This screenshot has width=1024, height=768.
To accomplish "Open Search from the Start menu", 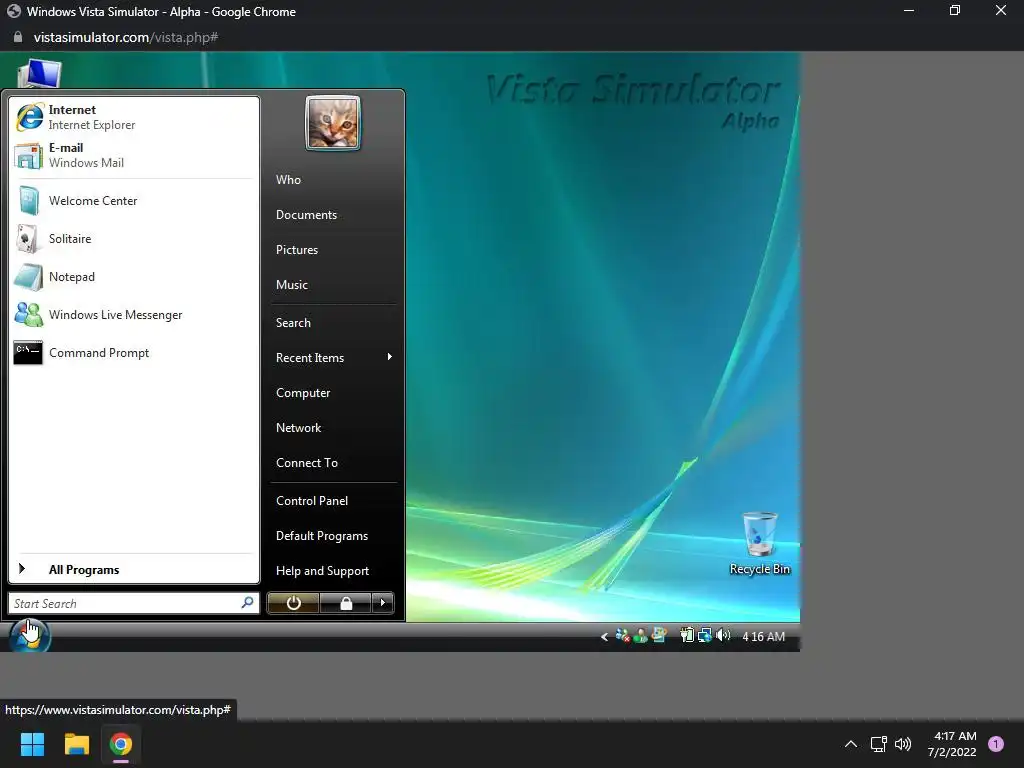I will point(333,323).
